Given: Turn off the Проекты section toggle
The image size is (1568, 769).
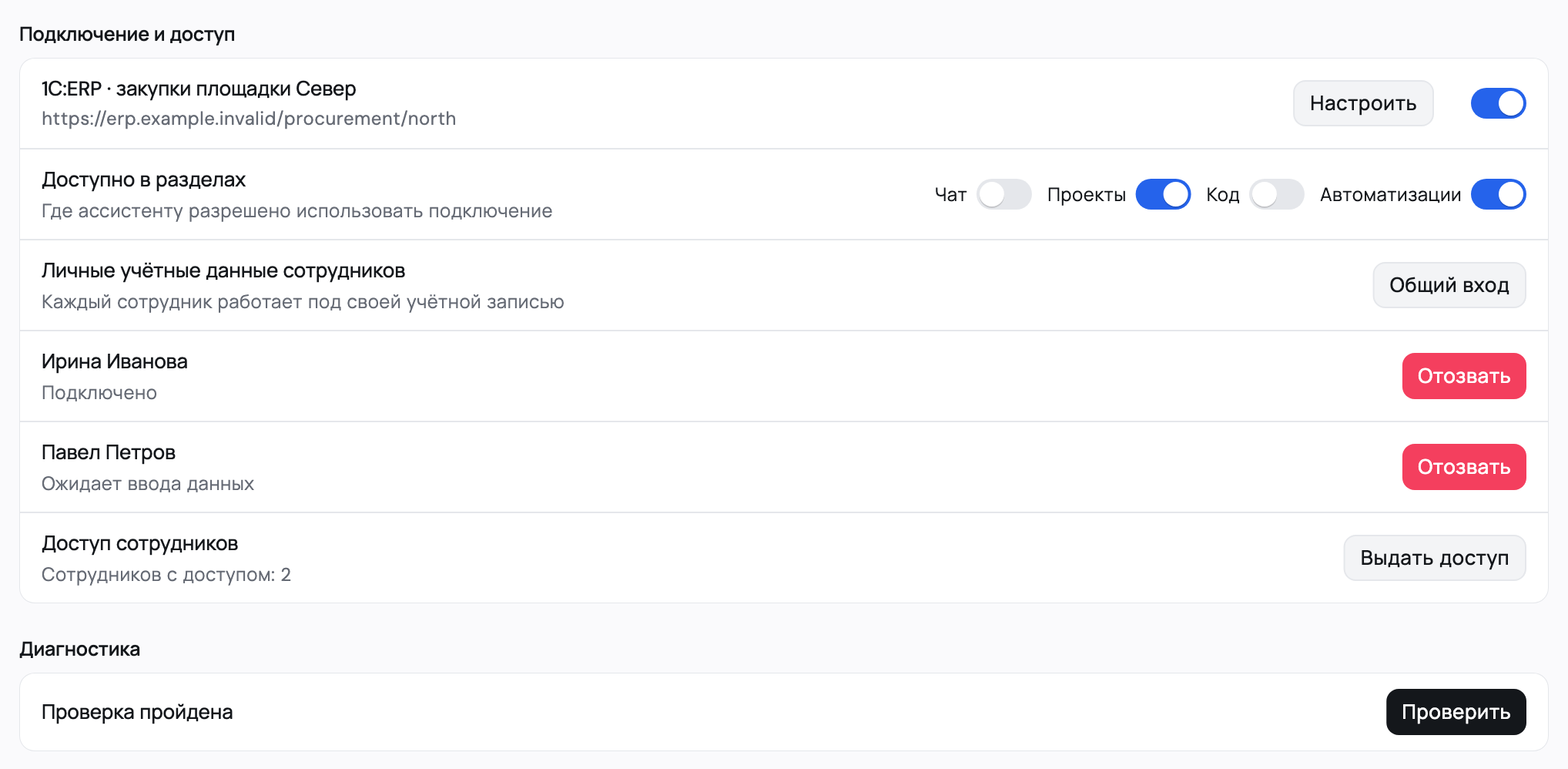Looking at the screenshot, I should pos(1163,194).
